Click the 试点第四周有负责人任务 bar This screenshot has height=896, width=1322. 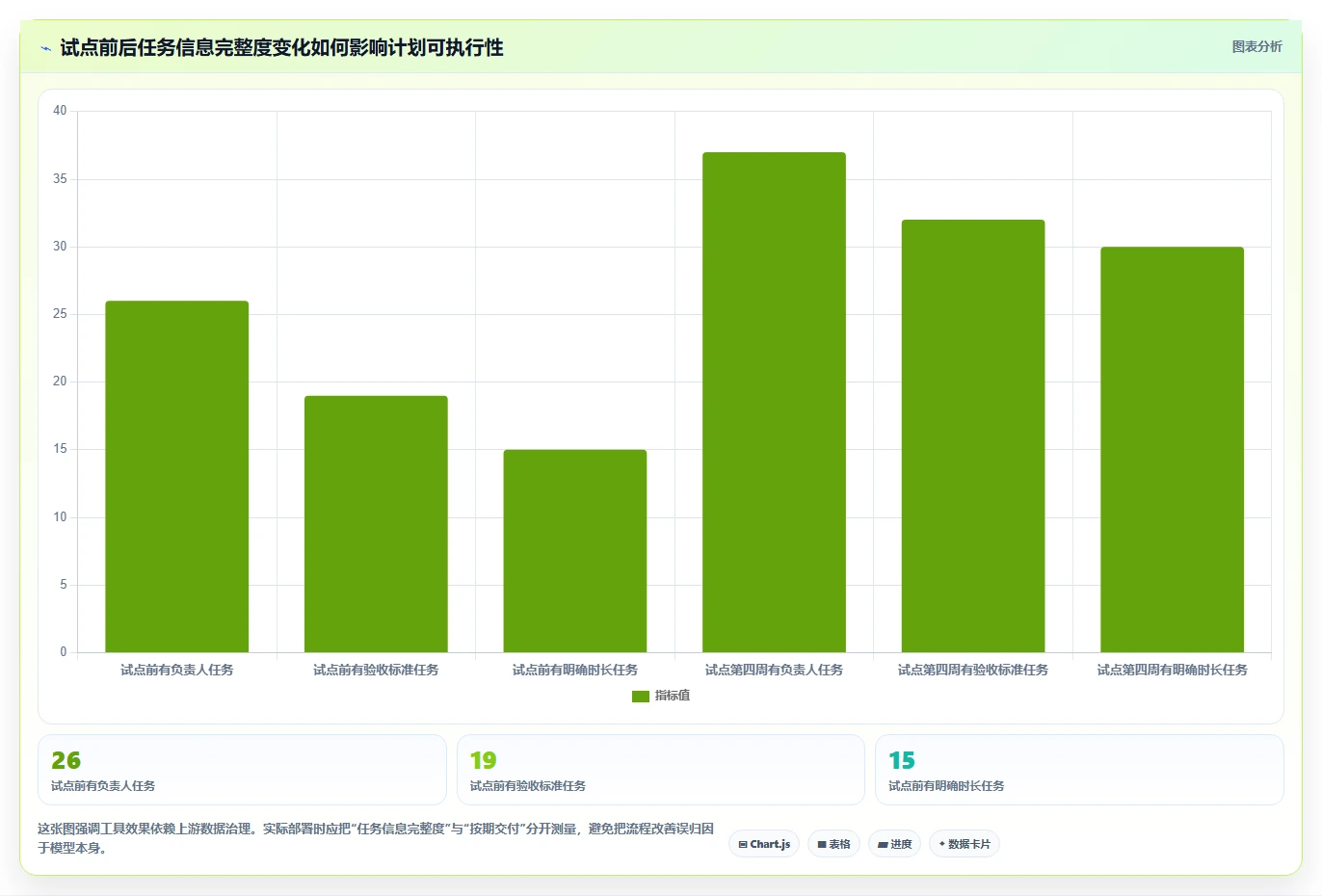point(774,403)
